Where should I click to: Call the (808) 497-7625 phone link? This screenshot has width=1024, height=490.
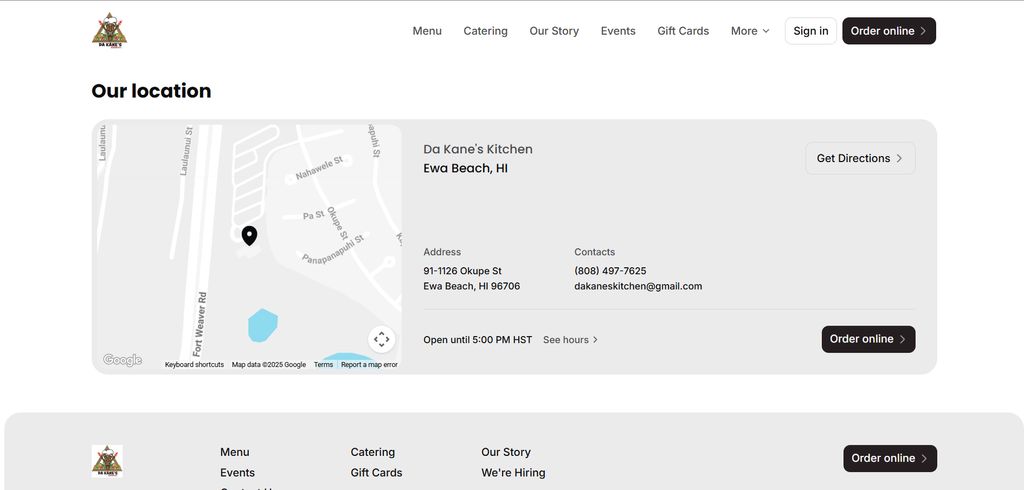(610, 271)
